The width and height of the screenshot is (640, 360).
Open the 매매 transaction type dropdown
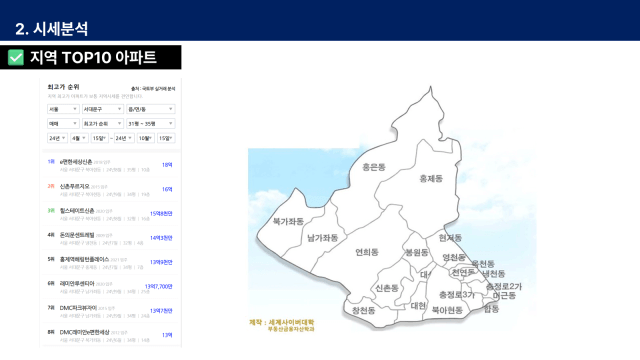coord(63,123)
